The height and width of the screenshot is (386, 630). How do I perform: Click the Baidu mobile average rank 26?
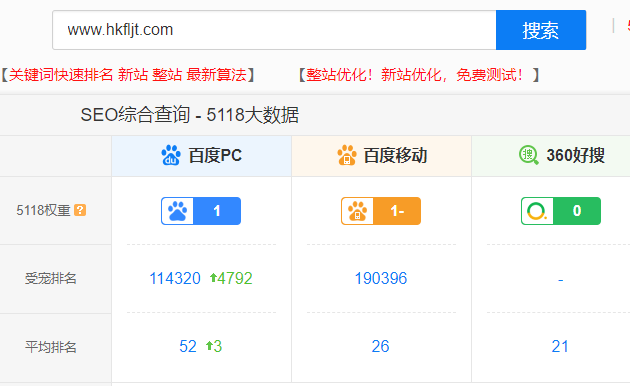click(x=380, y=346)
